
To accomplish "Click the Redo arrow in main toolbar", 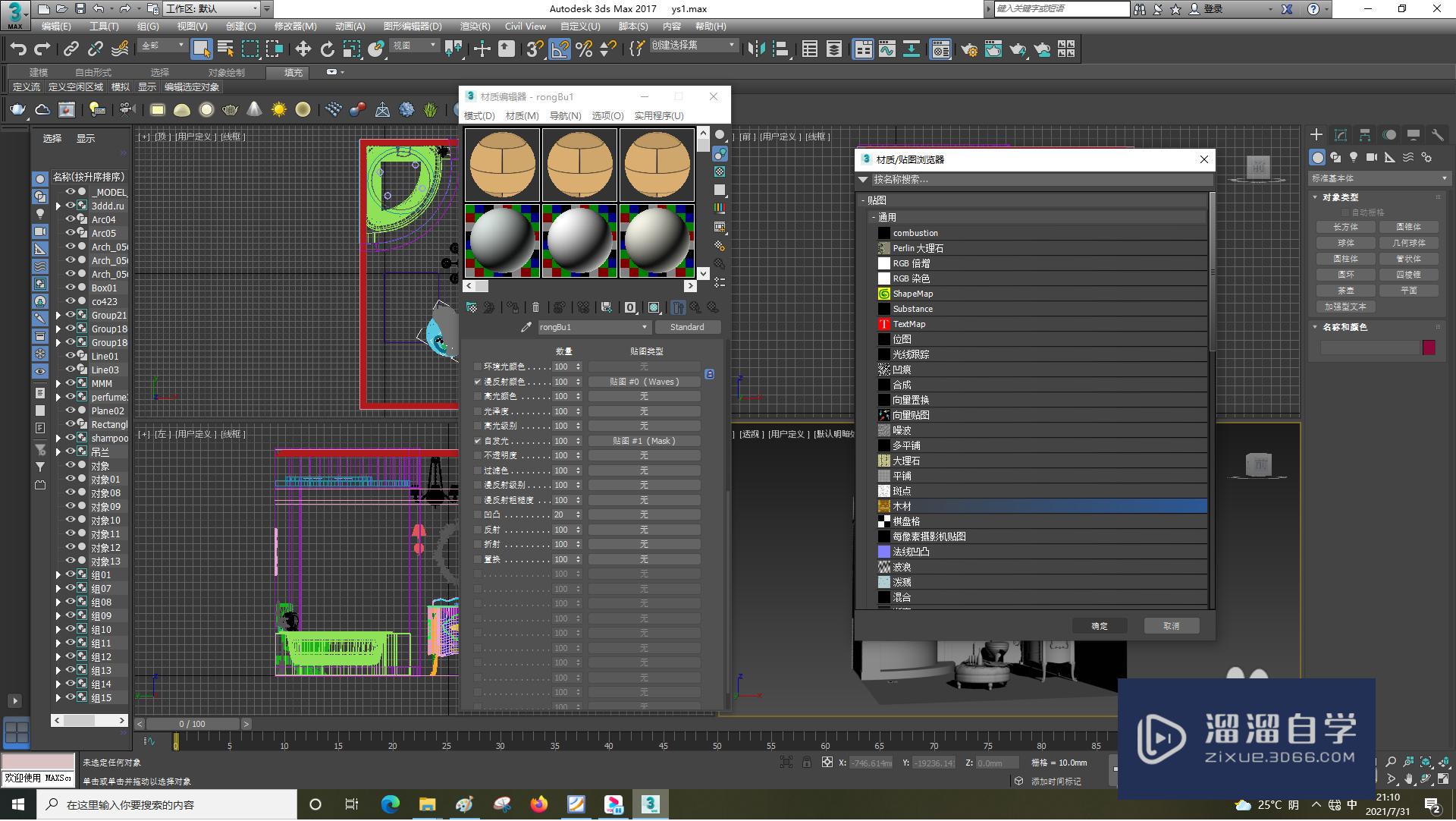I will point(42,49).
